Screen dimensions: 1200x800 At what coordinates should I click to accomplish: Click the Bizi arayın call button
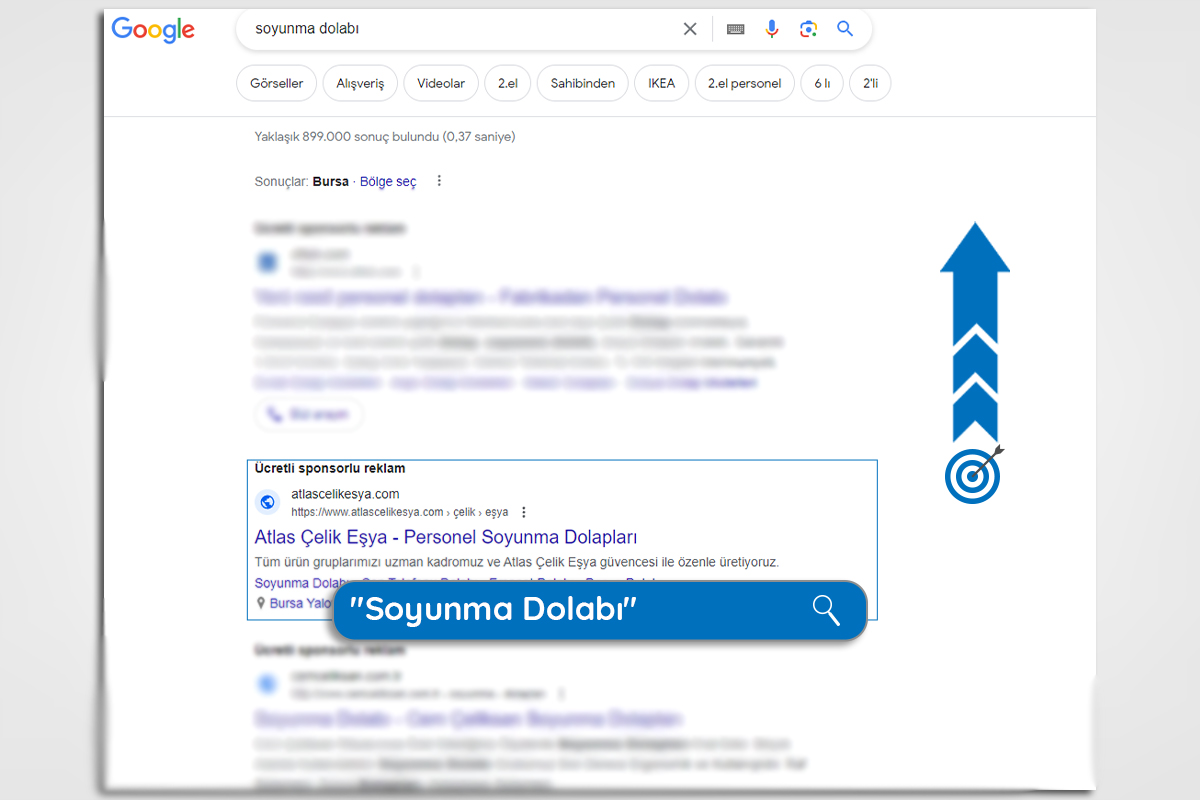coord(309,414)
